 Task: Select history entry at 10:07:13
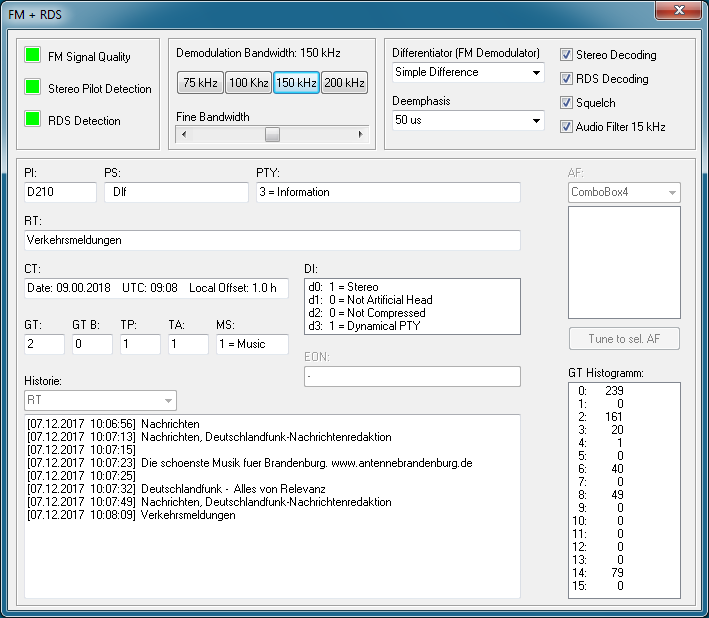pyautogui.click(x=272, y=437)
